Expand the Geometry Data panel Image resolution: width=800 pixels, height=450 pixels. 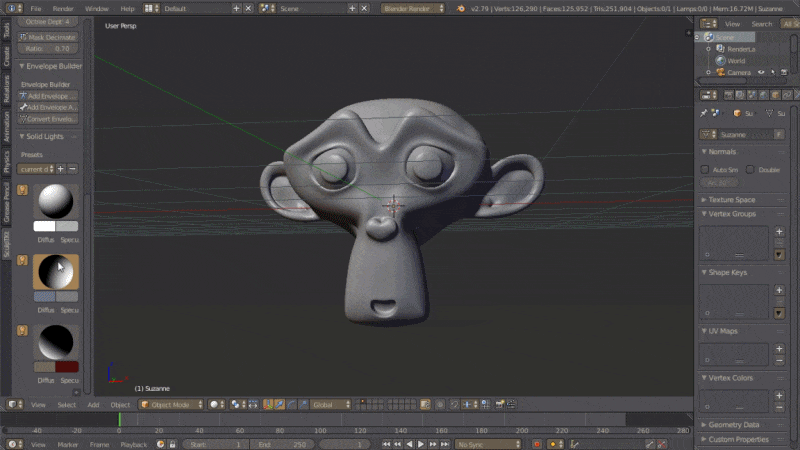pos(704,424)
